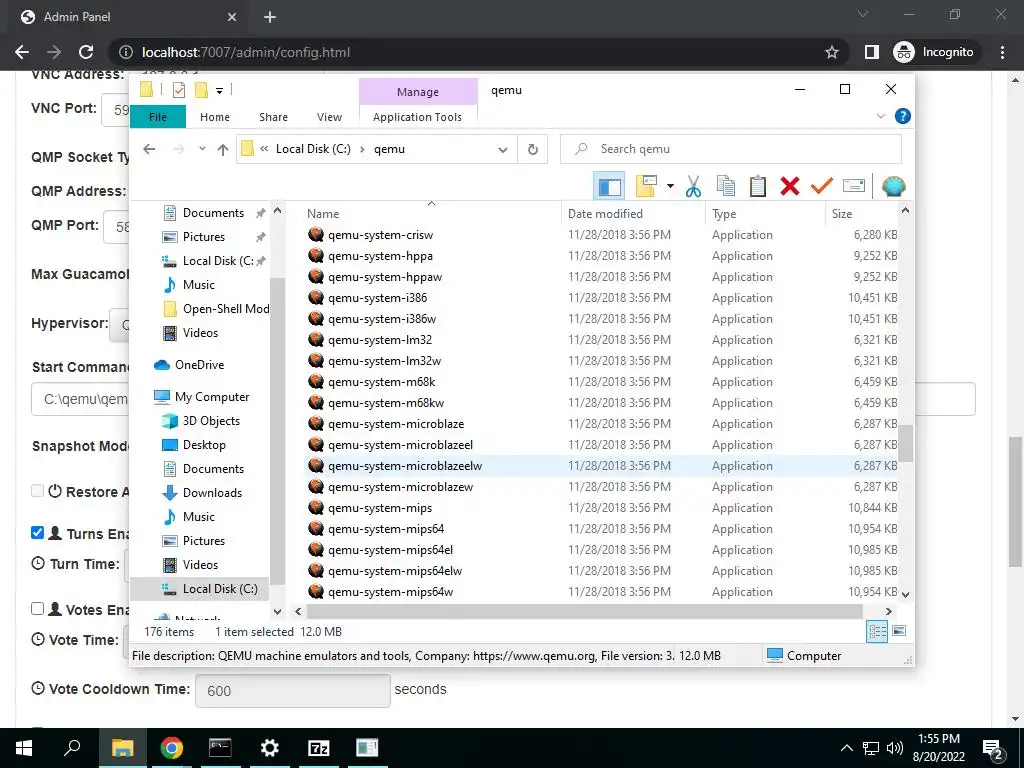Refresh the qemu folder listing

tap(533, 150)
